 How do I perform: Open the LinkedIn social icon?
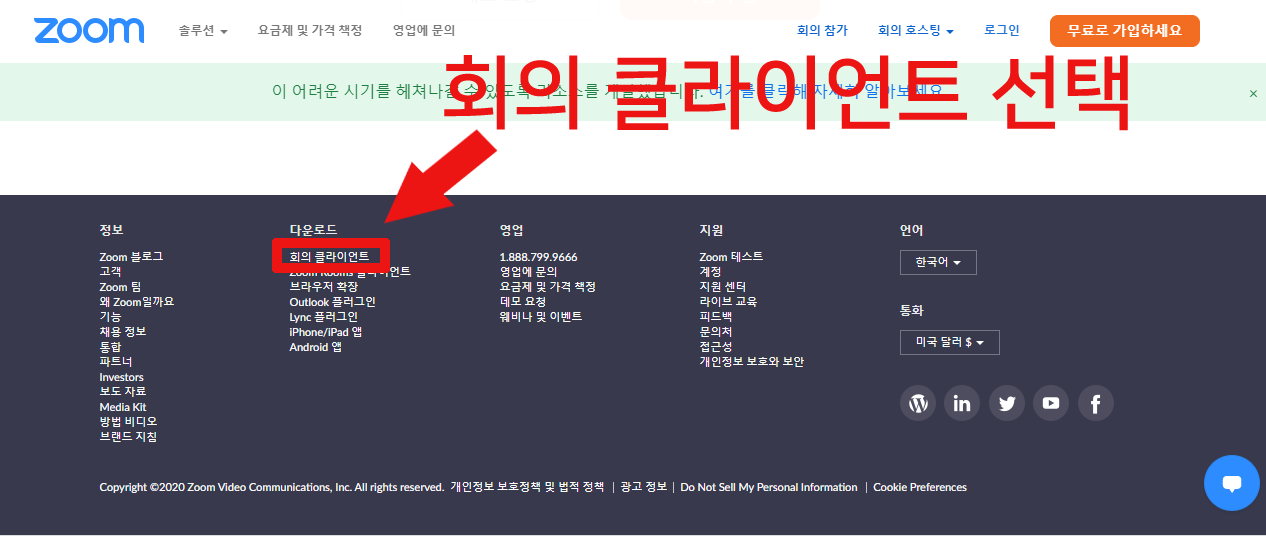pos(962,403)
